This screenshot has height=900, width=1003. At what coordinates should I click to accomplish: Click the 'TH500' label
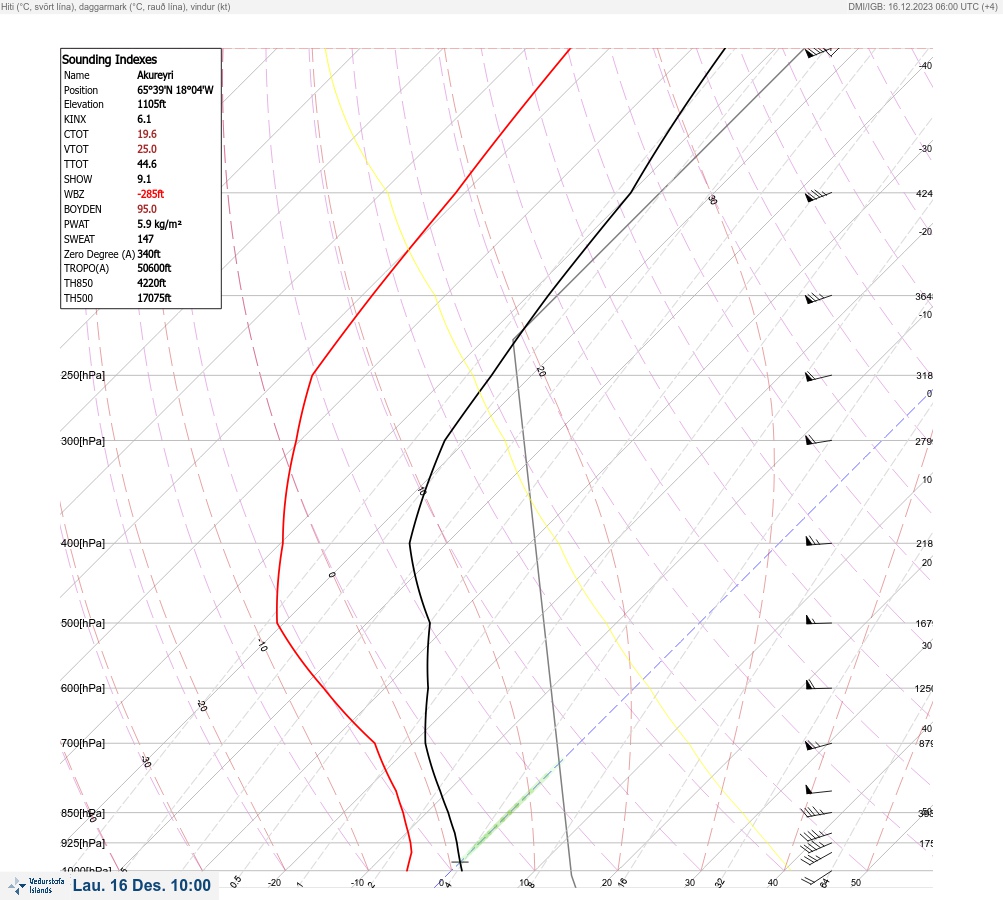[78, 298]
